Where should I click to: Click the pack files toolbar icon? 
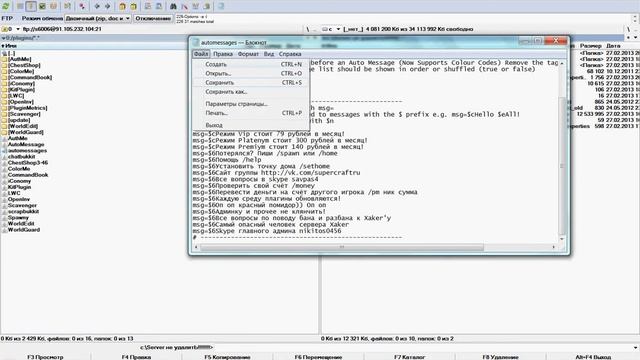point(122,6)
